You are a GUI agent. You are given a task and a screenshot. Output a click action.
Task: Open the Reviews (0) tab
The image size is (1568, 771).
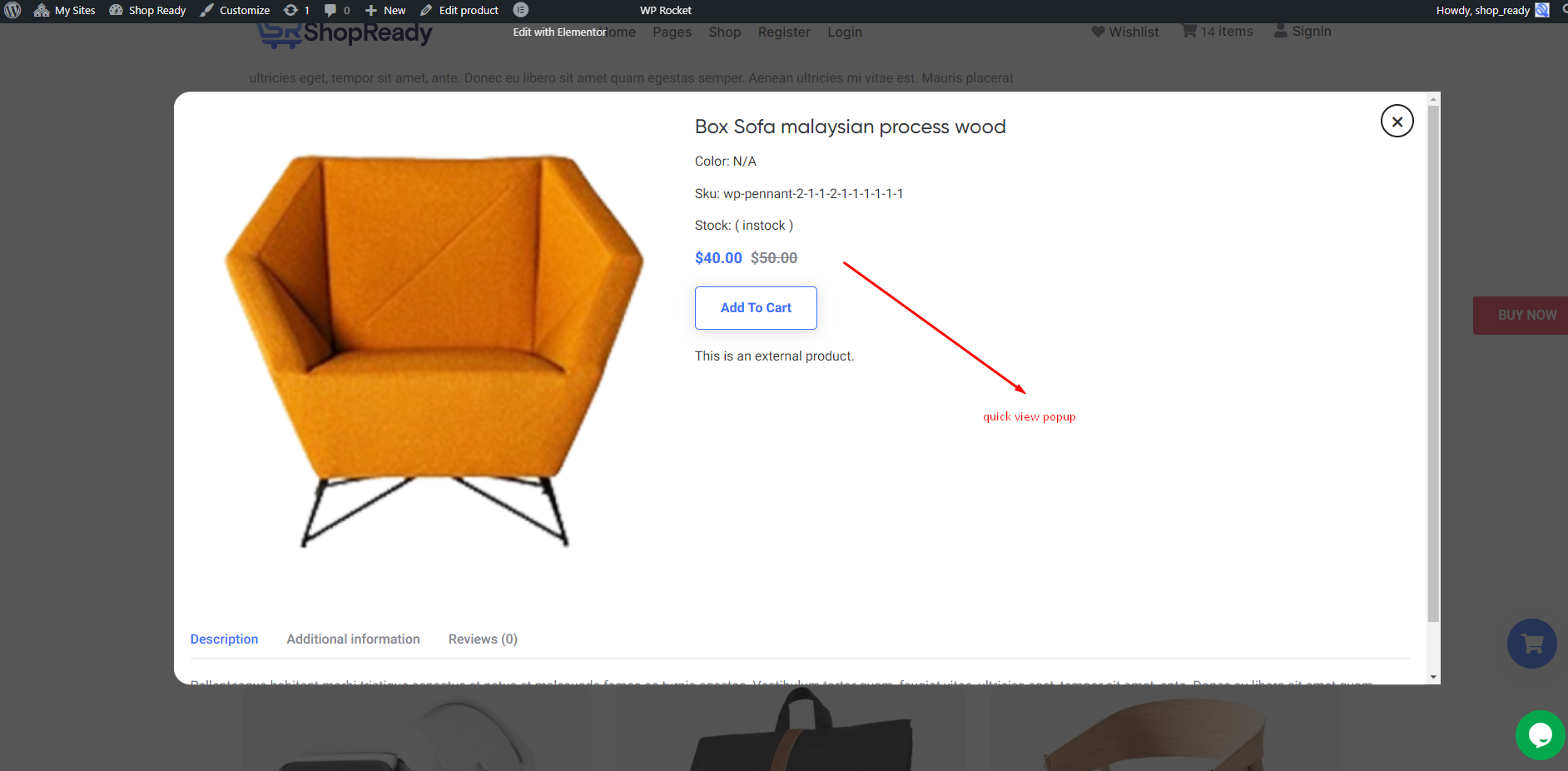(x=483, y=639)
